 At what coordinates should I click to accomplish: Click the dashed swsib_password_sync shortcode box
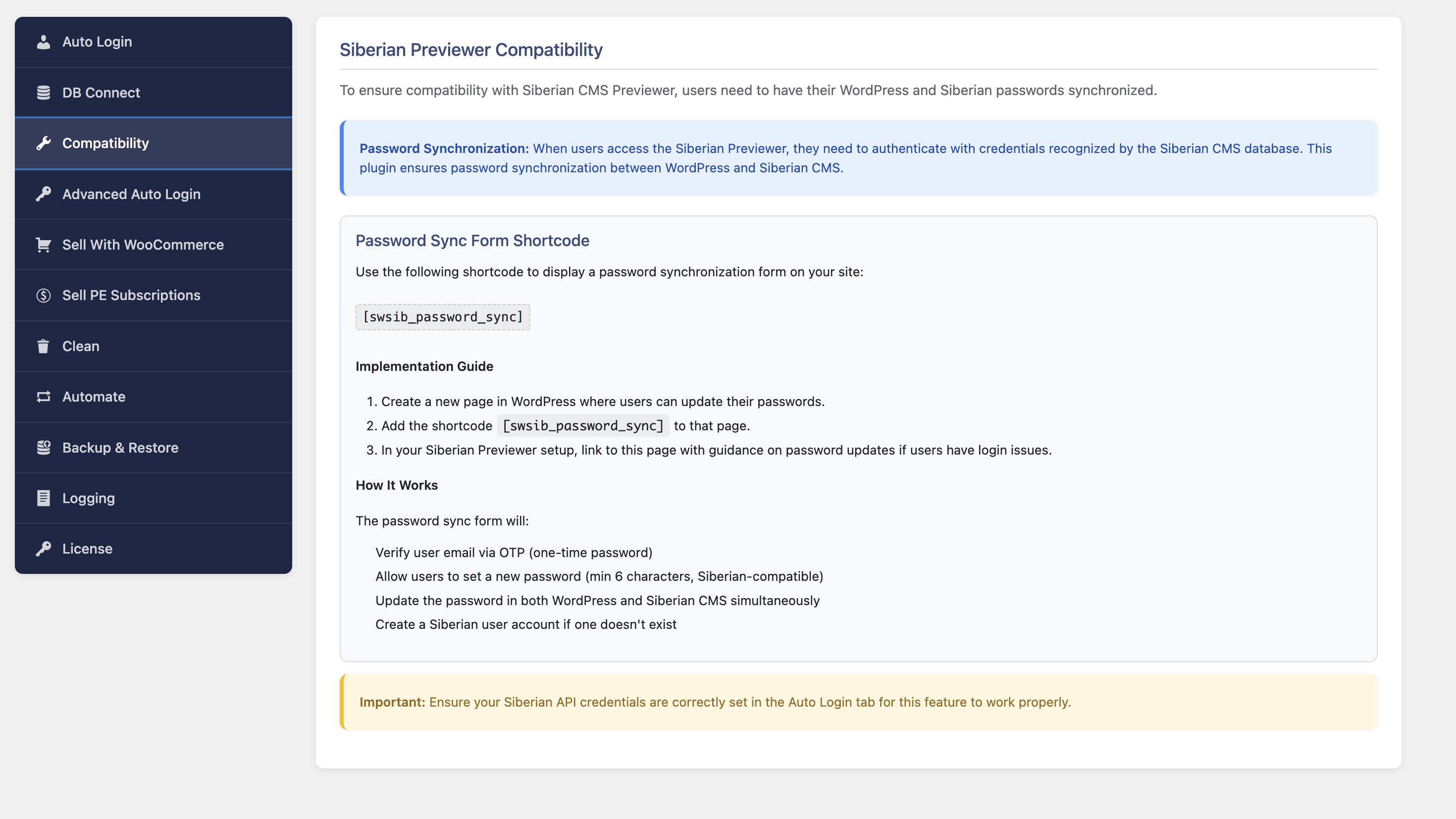(443, 317)
